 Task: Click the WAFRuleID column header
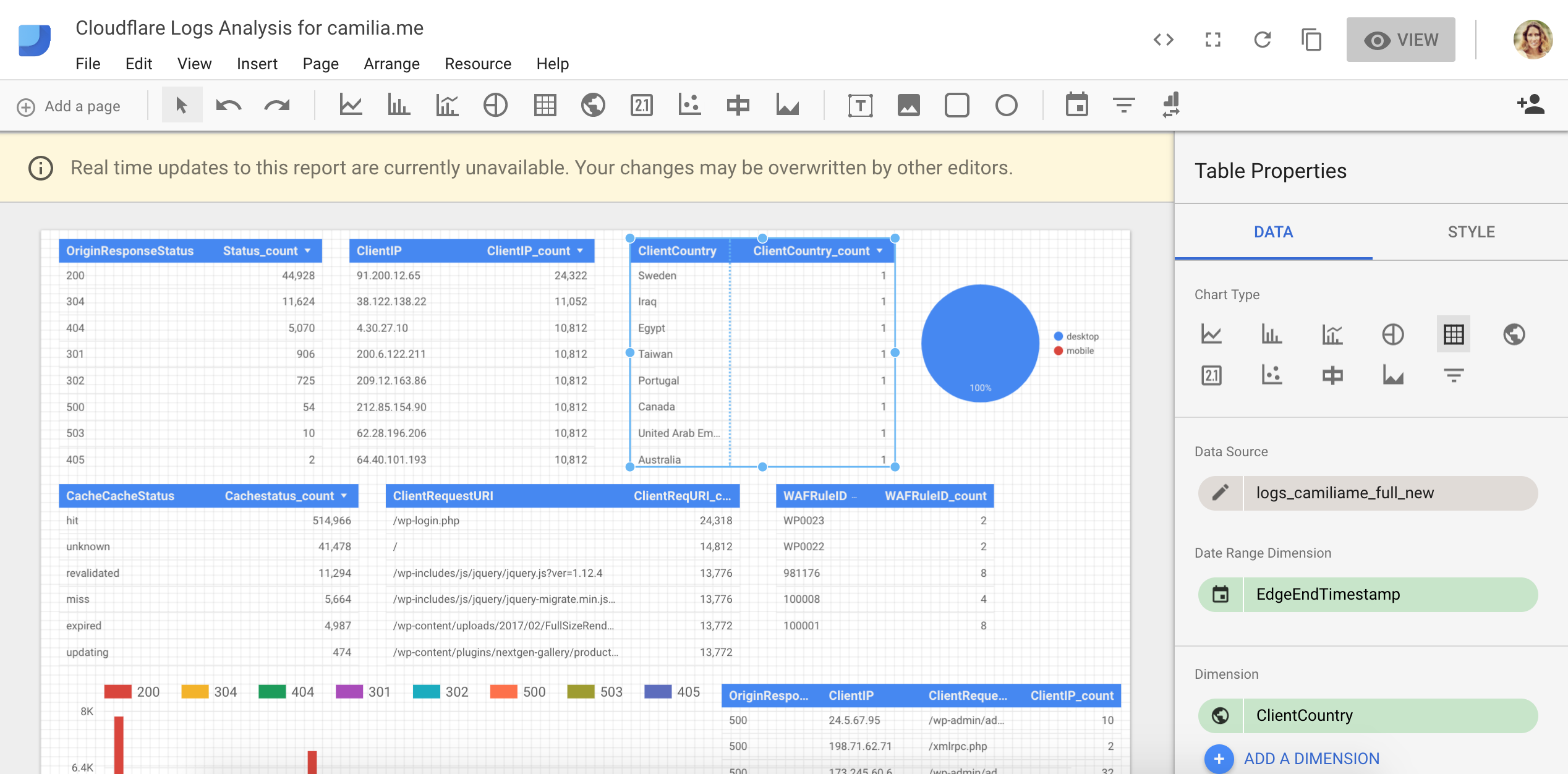815,496
